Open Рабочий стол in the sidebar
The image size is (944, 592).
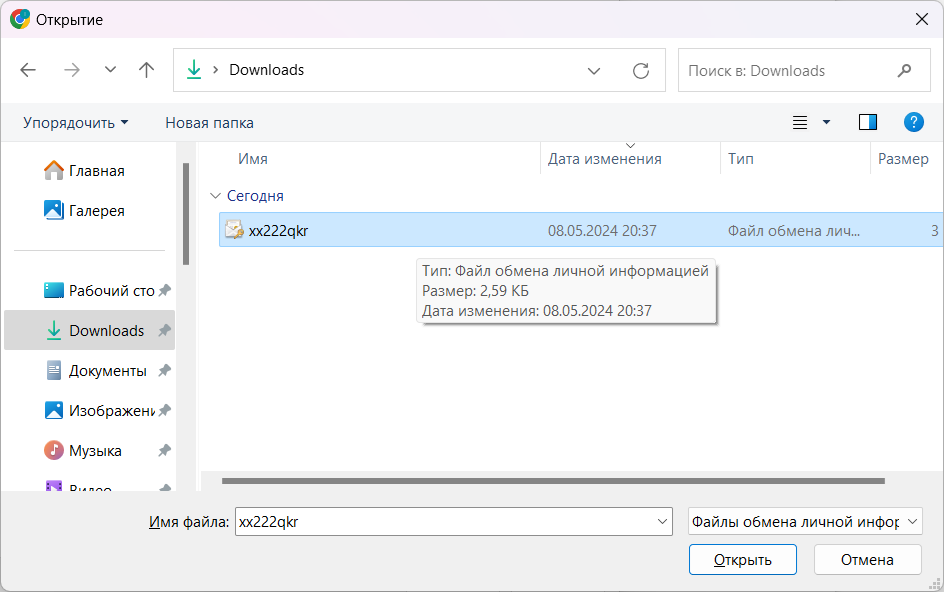[99, 291]
